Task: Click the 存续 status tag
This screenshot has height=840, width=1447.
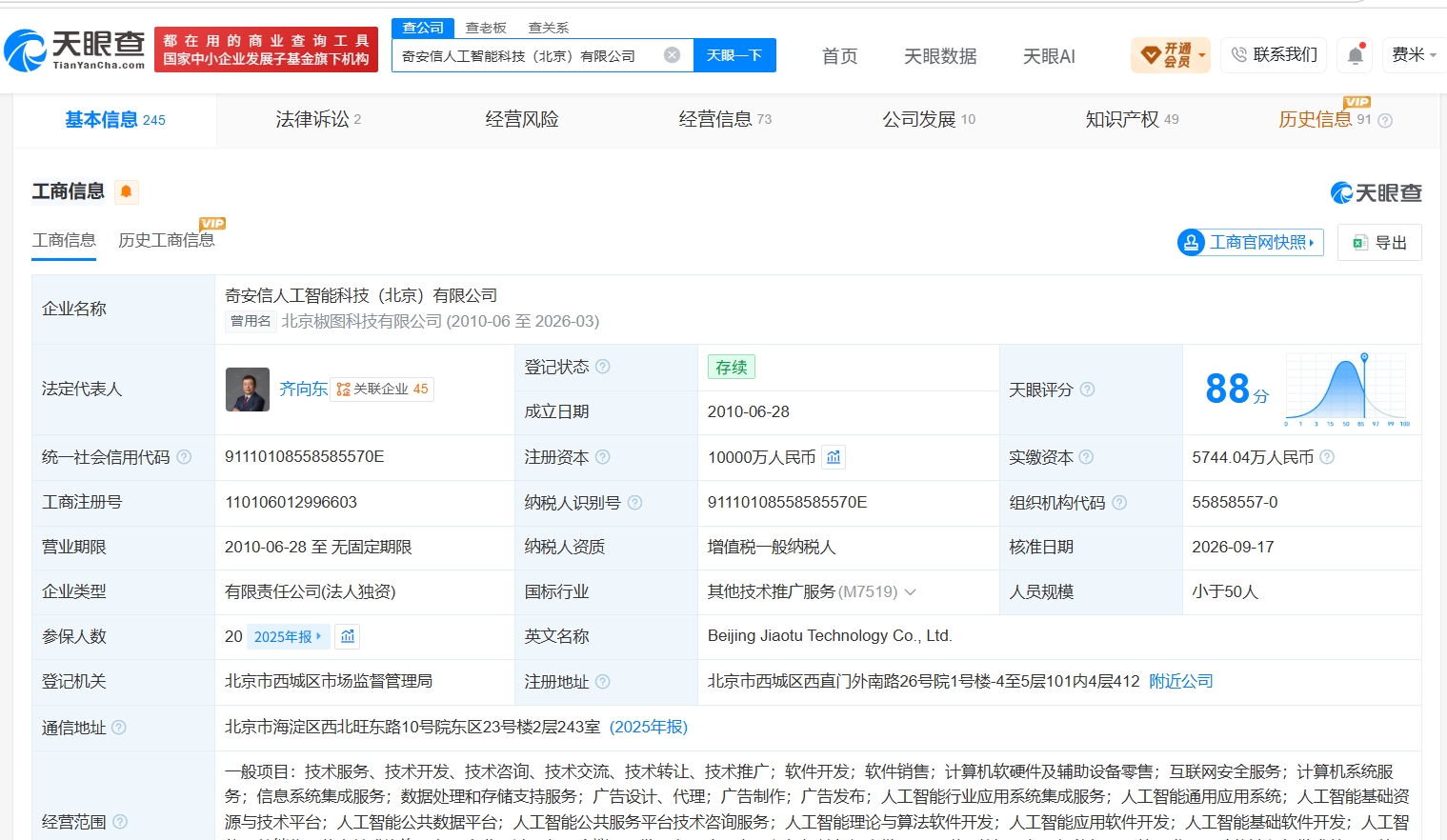Action: coord(732,367)
